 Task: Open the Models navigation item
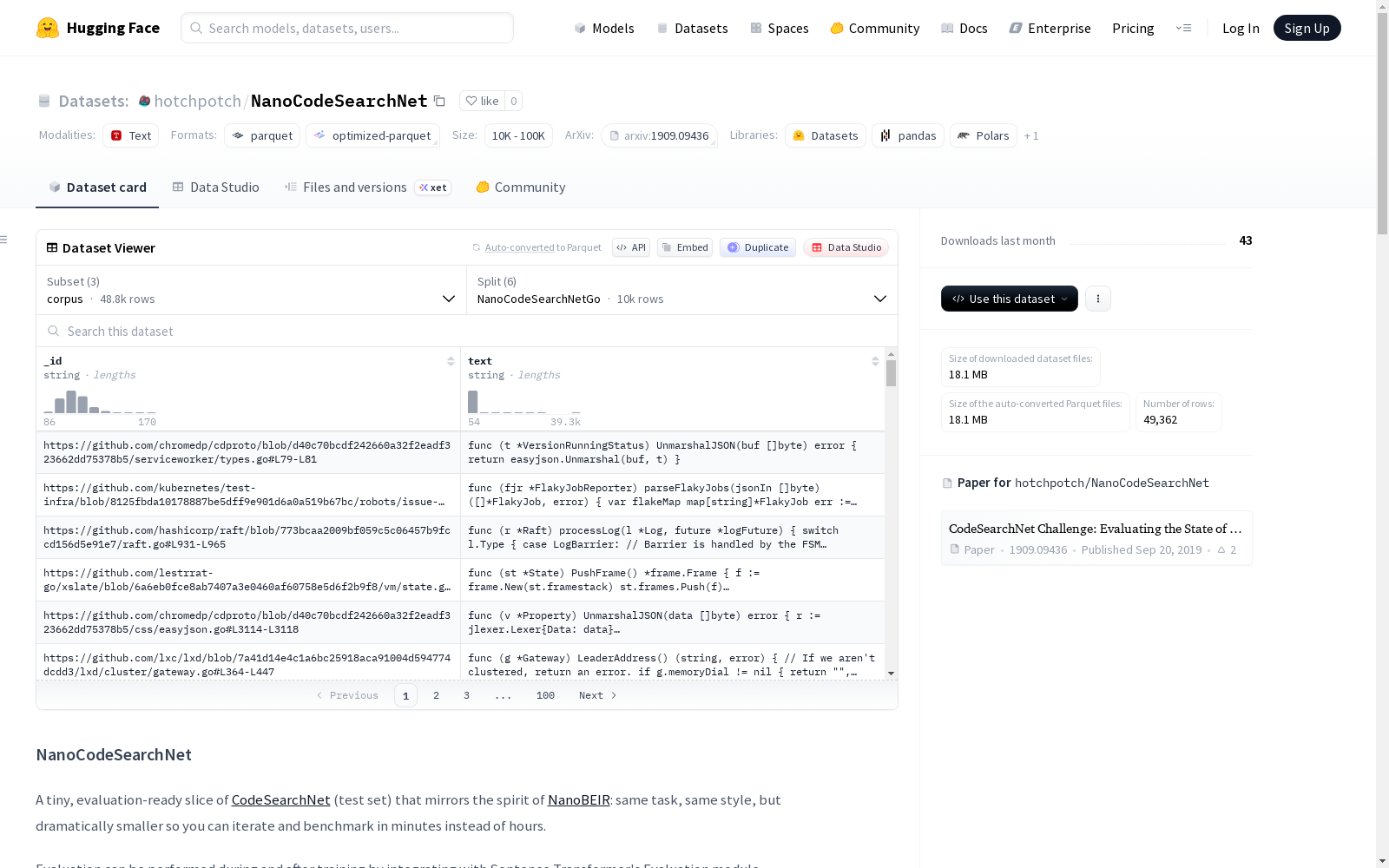(x=604, y=28)
